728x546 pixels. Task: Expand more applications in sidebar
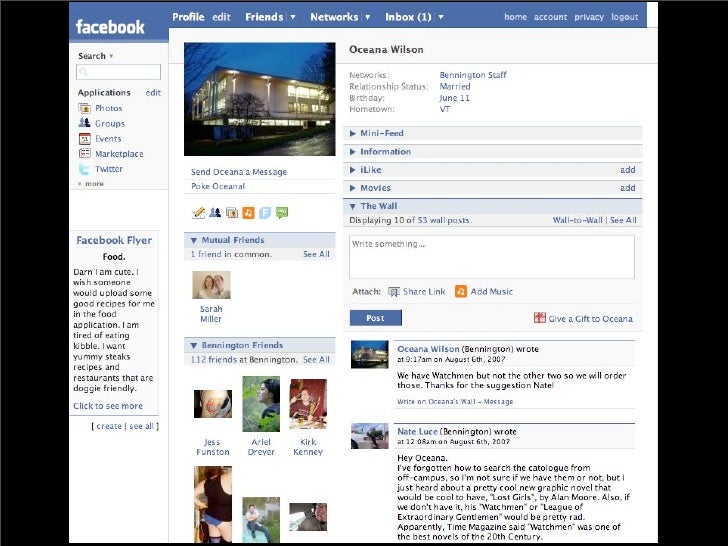coord(91,184)
